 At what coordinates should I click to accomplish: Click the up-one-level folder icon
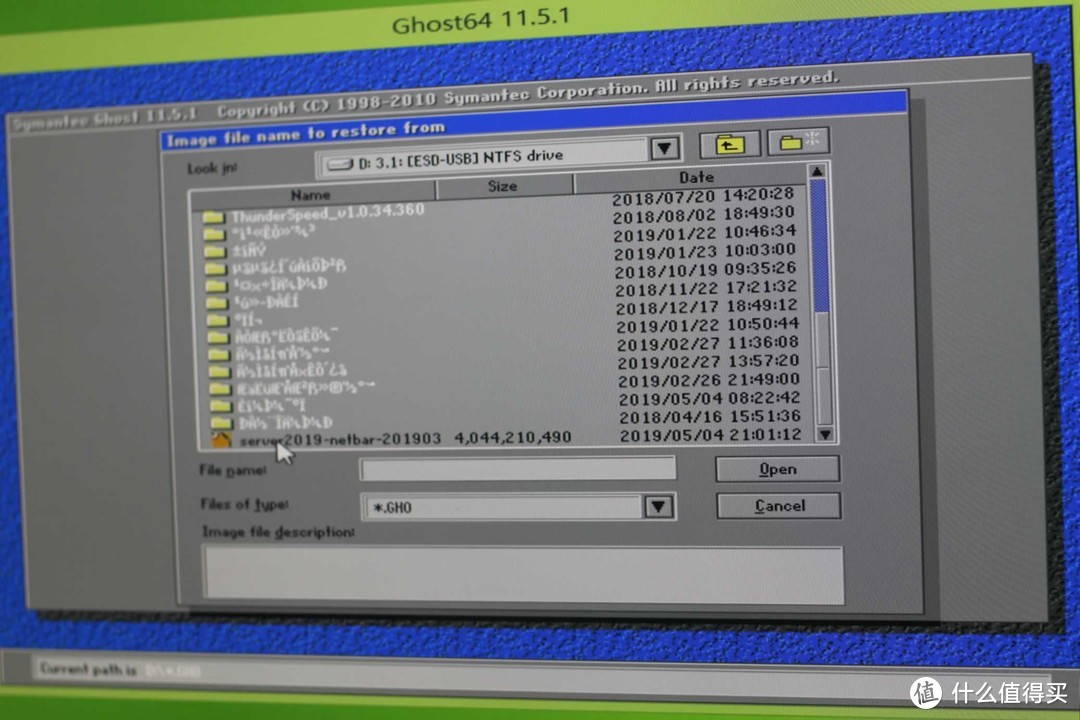729,145
